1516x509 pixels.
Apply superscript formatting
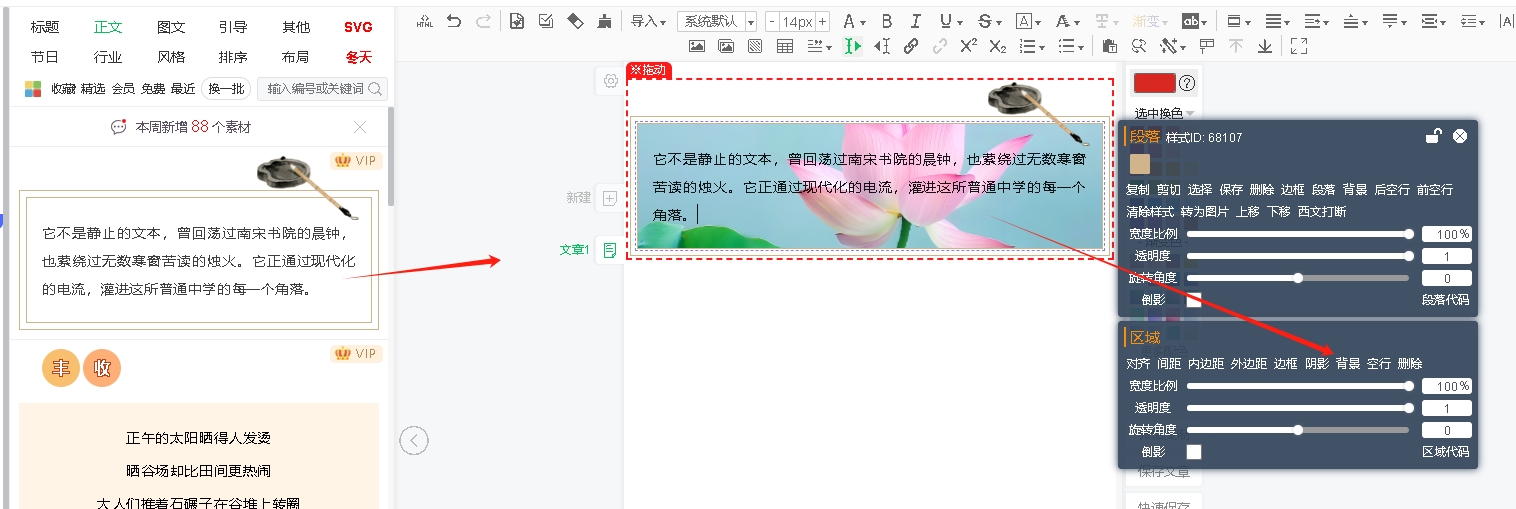[x=968, y=46]
